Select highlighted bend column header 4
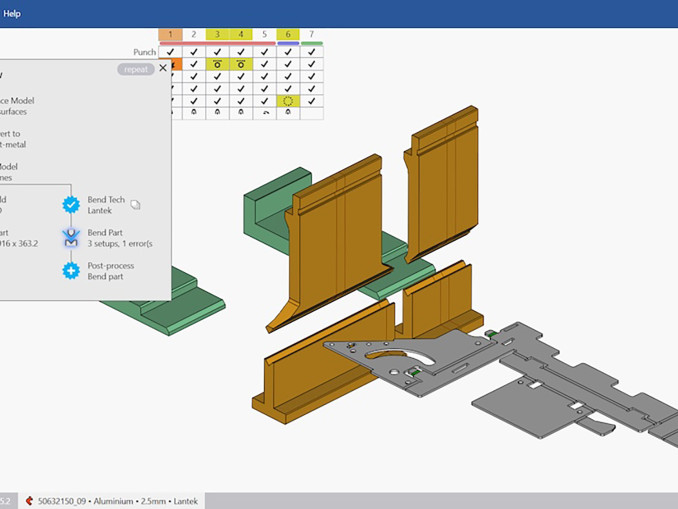 [x=241, y=34]
